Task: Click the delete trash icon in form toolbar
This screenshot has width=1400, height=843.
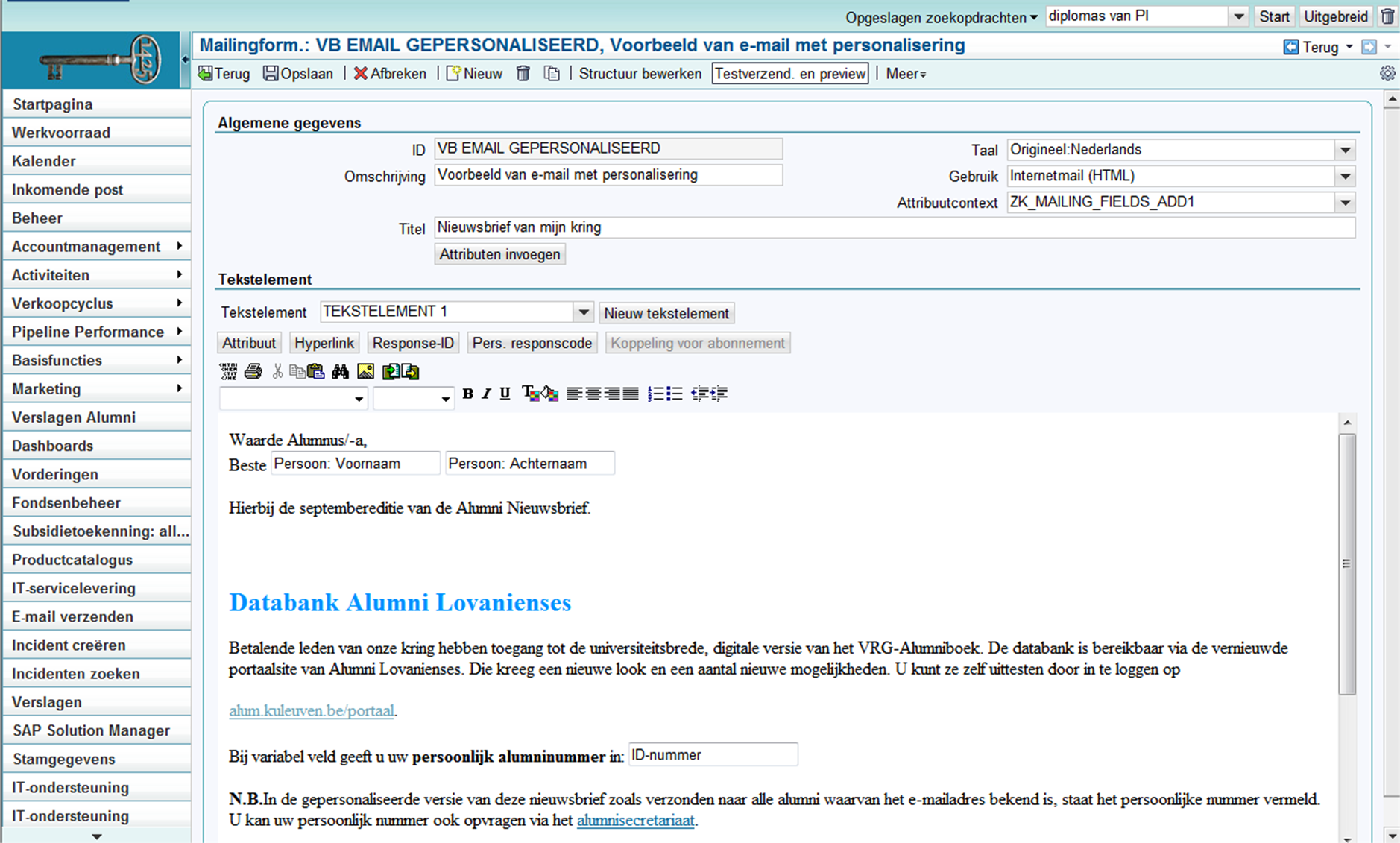Action: click(x=523, y=73)
